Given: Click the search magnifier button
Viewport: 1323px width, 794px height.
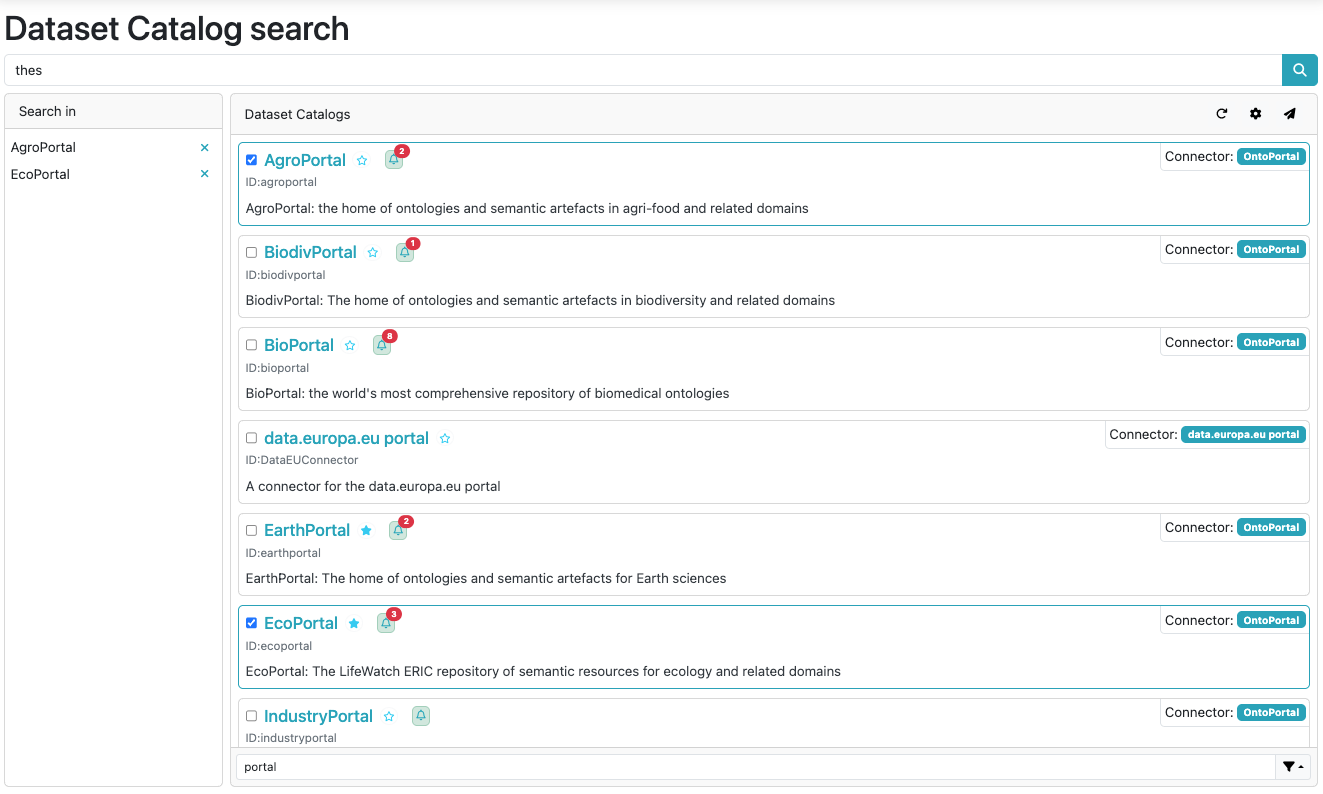Looking at the screenshot, I should [1299, 70].
